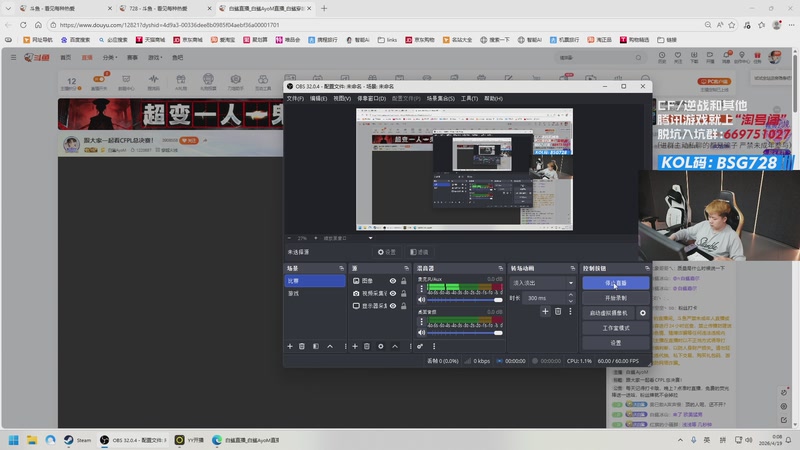800x450 pixels.
Task: Open transition properties three-dot menu
Action: coord(570,311)
